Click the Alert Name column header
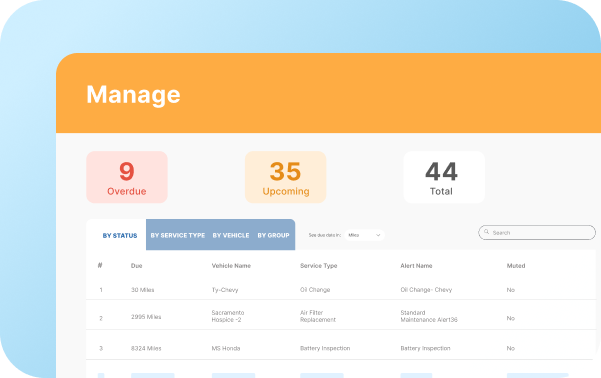This screenshot has width=601, height=378. click(416, 266)
